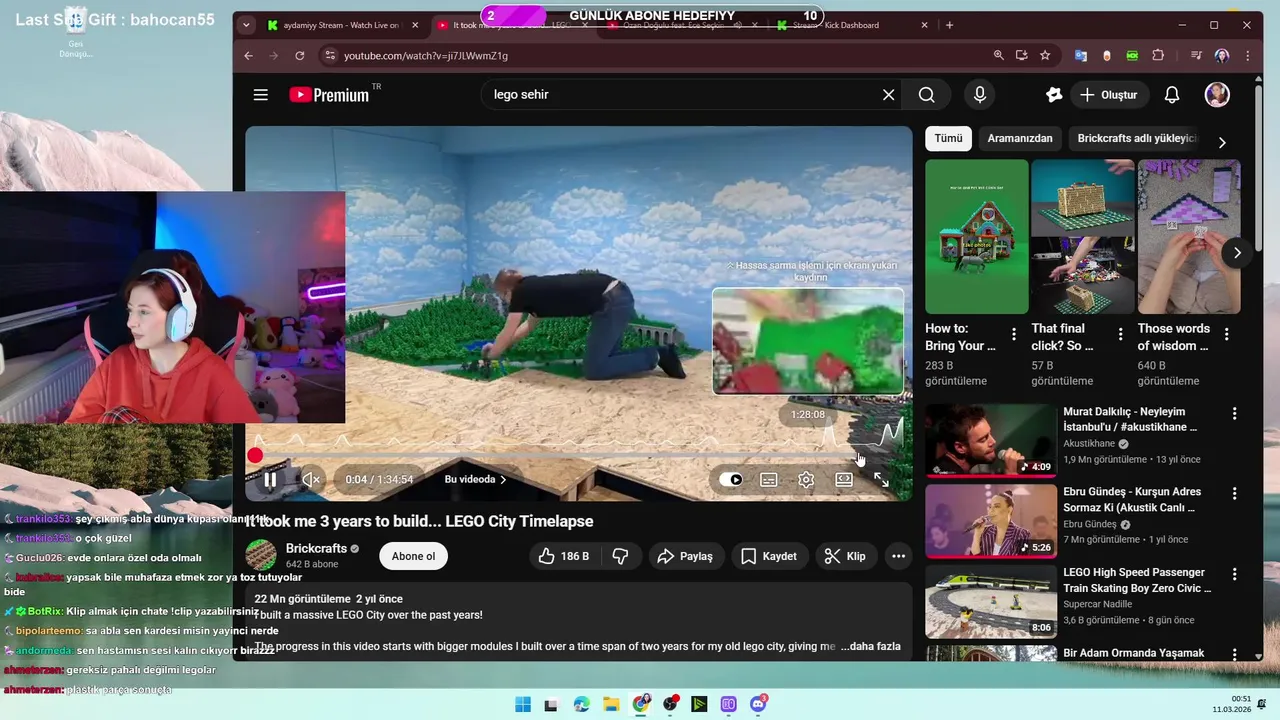Screen dimensions: 1280x720
Task: Select the 'Tümü' filter chip
Action: click(948, 139)
